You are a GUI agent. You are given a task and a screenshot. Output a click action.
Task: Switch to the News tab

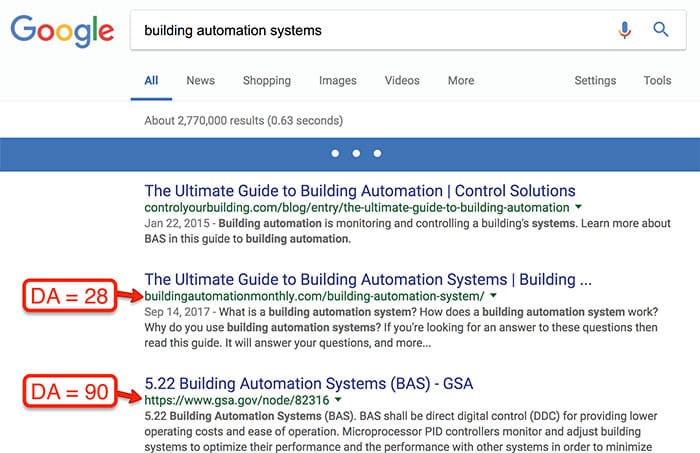[x=200, y=81]
